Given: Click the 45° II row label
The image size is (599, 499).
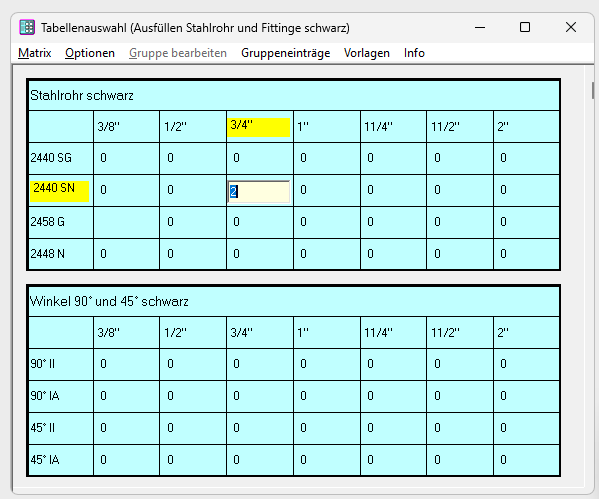Looking at the screenshot, I should pos(61,428).
